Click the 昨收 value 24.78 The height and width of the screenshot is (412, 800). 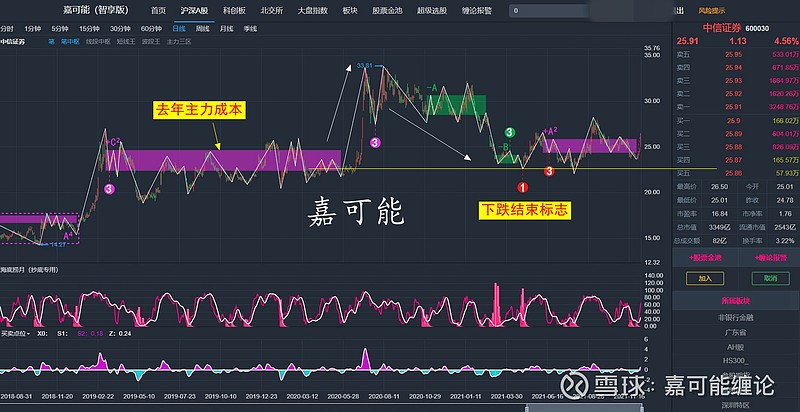[784, 200]
